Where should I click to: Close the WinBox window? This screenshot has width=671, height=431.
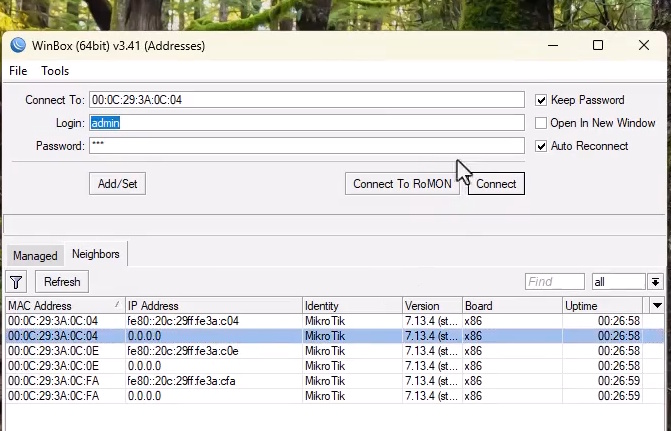tap(644, 45)
